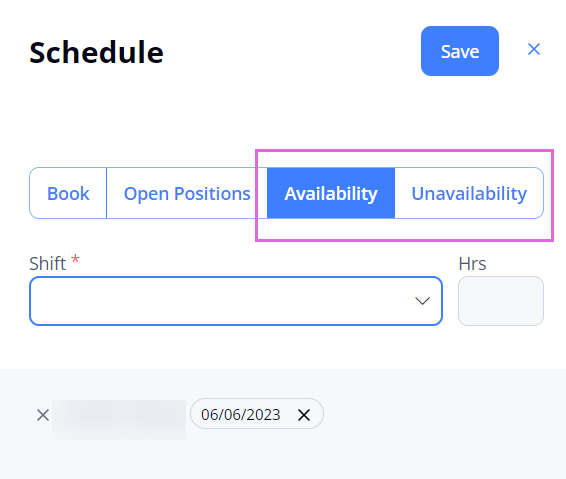Click empty space under the Shift dropdown

pyautogui.click(x=236, y=347)
